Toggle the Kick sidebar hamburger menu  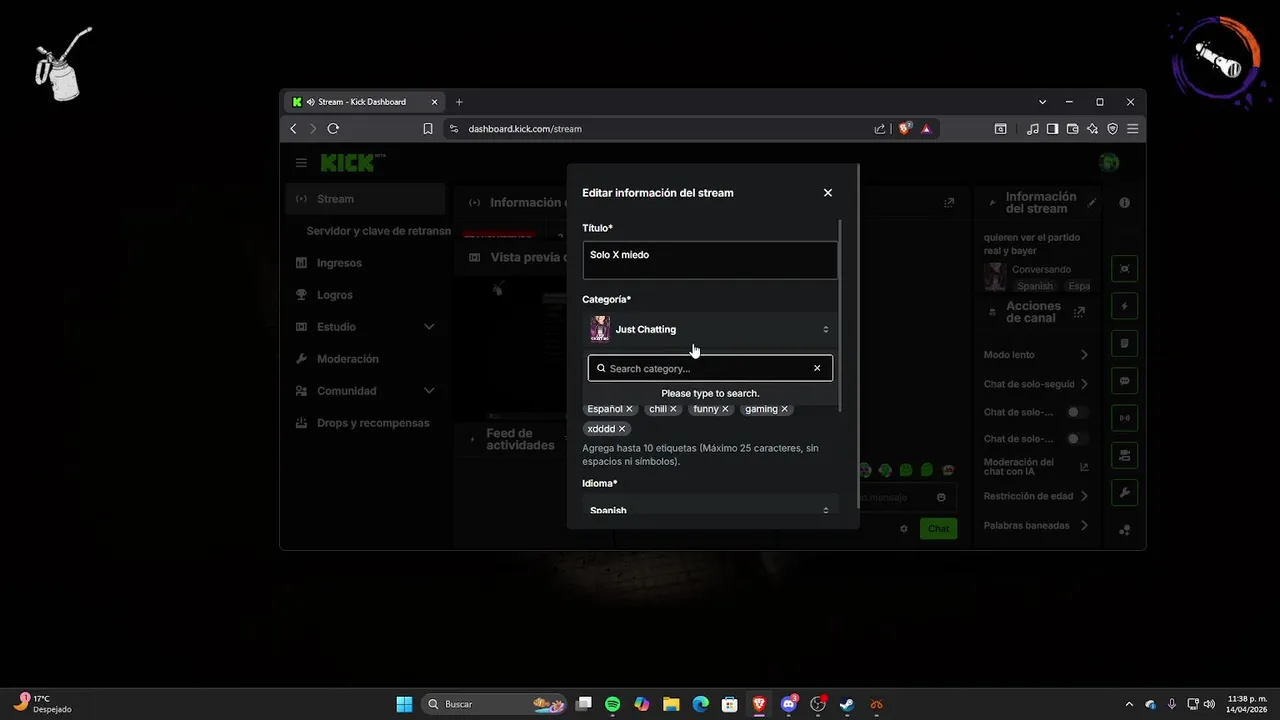click(x=301, y=163)
